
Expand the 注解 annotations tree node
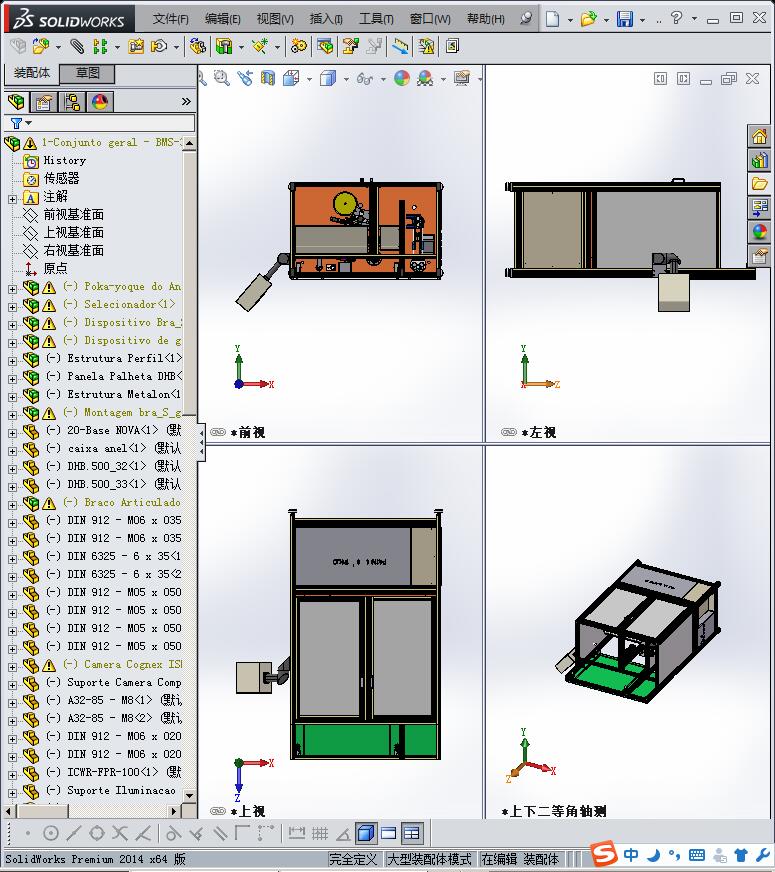(x=12, y=199)
